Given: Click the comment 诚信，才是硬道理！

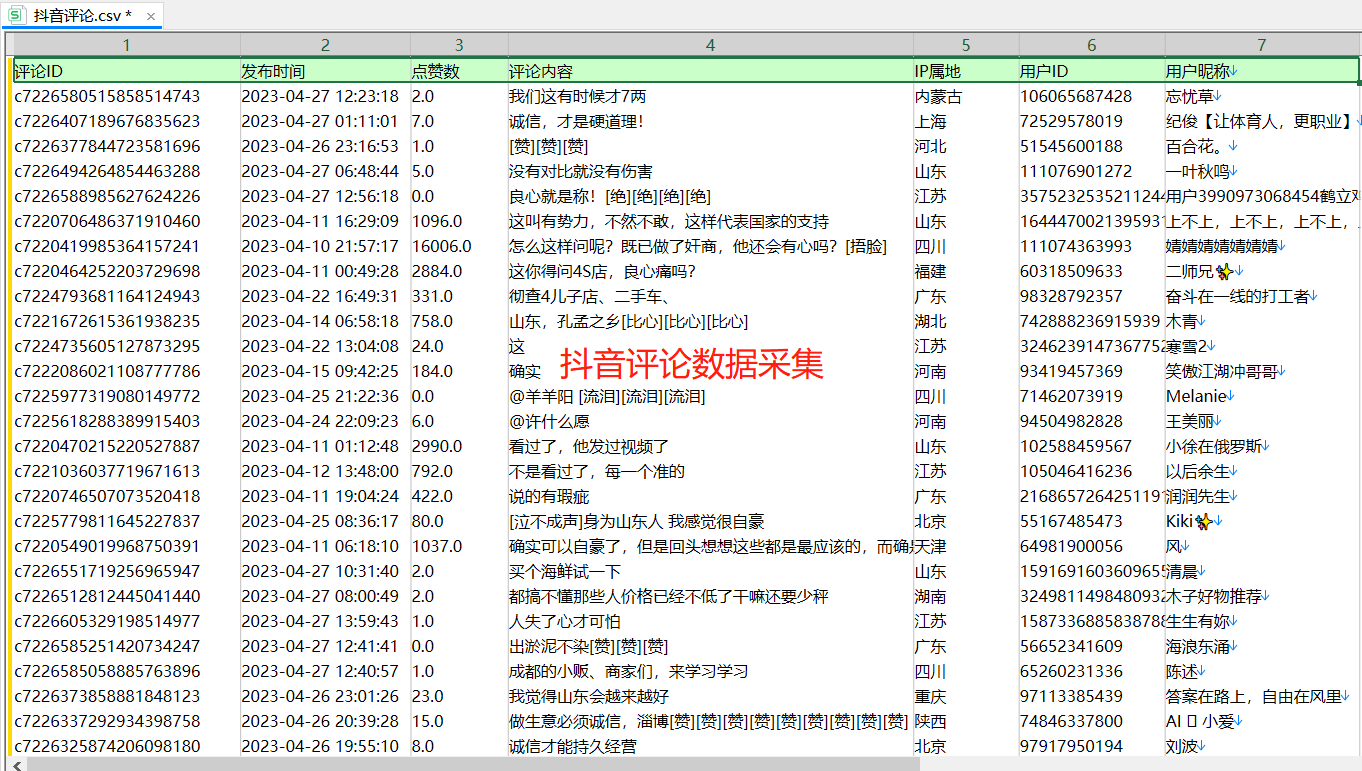Looking at the screenshot, I should pos(577,121).
